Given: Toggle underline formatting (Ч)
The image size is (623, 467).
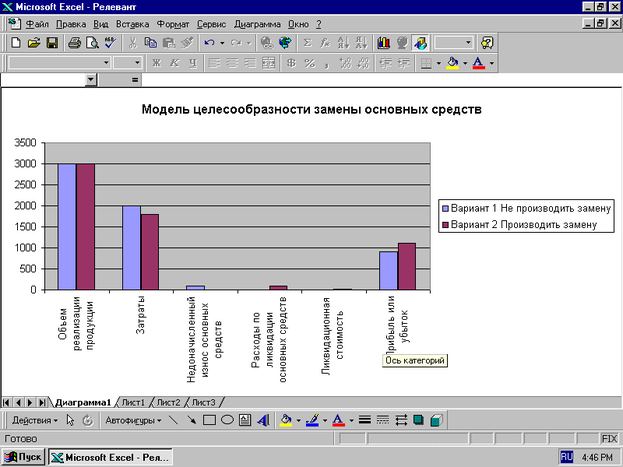Looking at the screenshot, I should click(x=192, y=63).
